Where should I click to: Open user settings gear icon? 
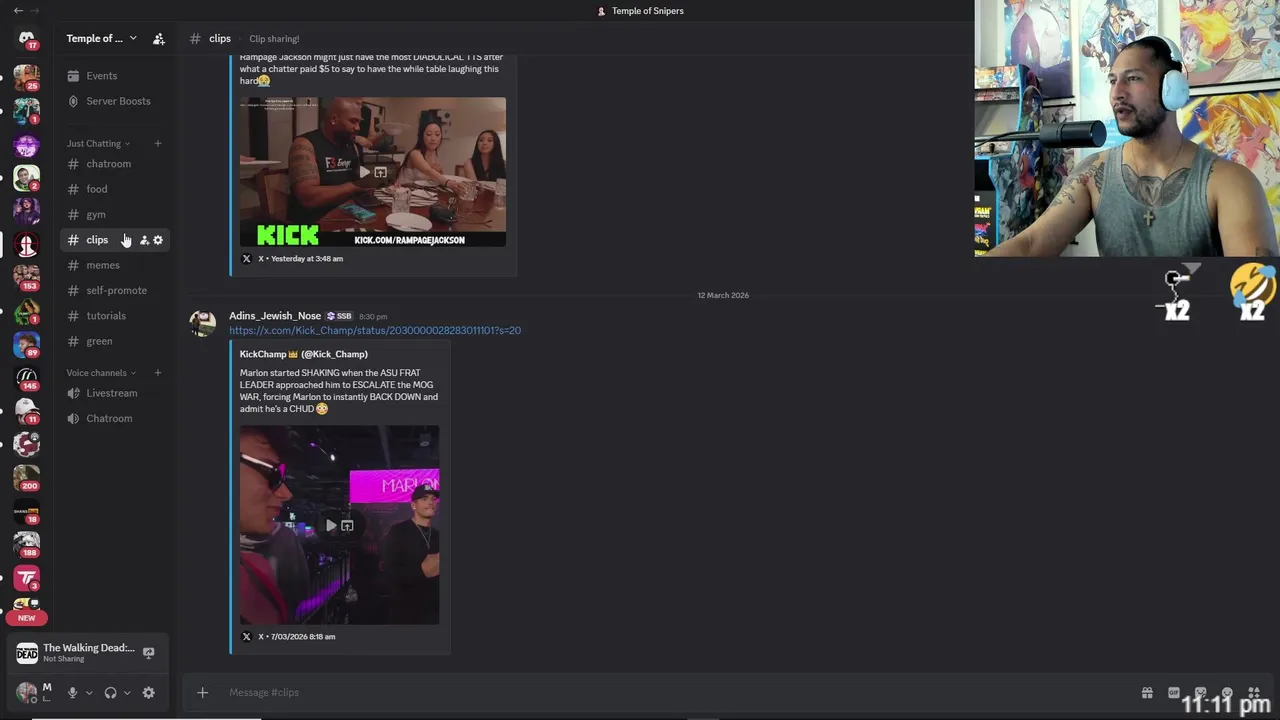149,692
